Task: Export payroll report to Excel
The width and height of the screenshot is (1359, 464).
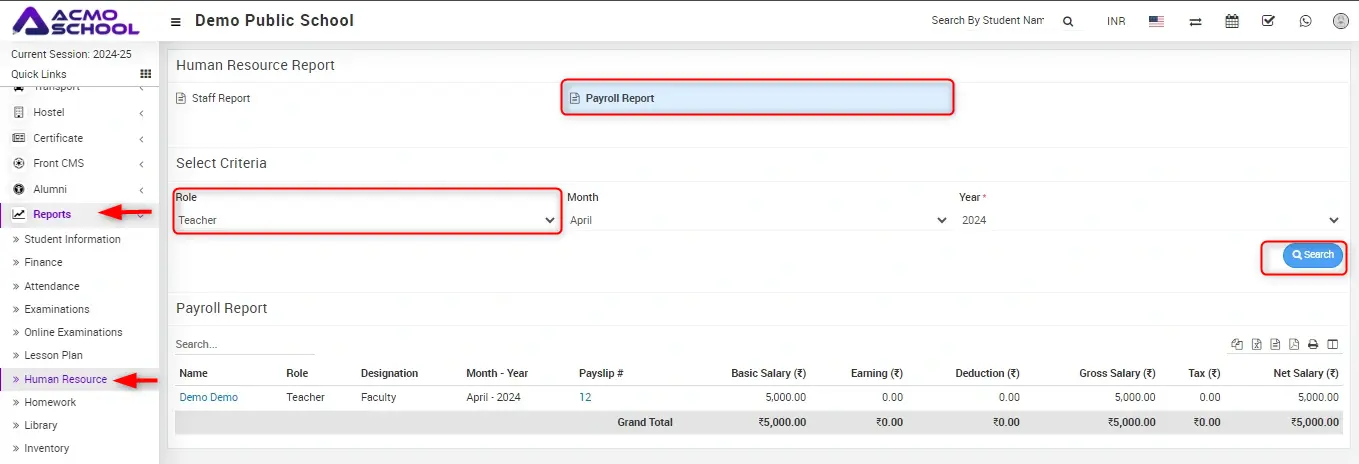Action: [1257, 345]
